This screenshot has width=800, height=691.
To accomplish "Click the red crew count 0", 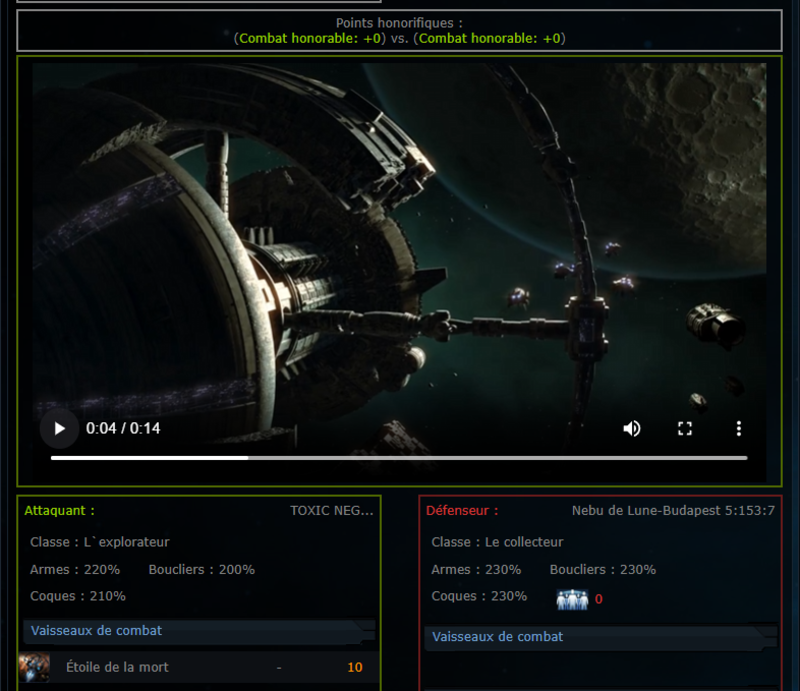I will click(x=598, y=599).
